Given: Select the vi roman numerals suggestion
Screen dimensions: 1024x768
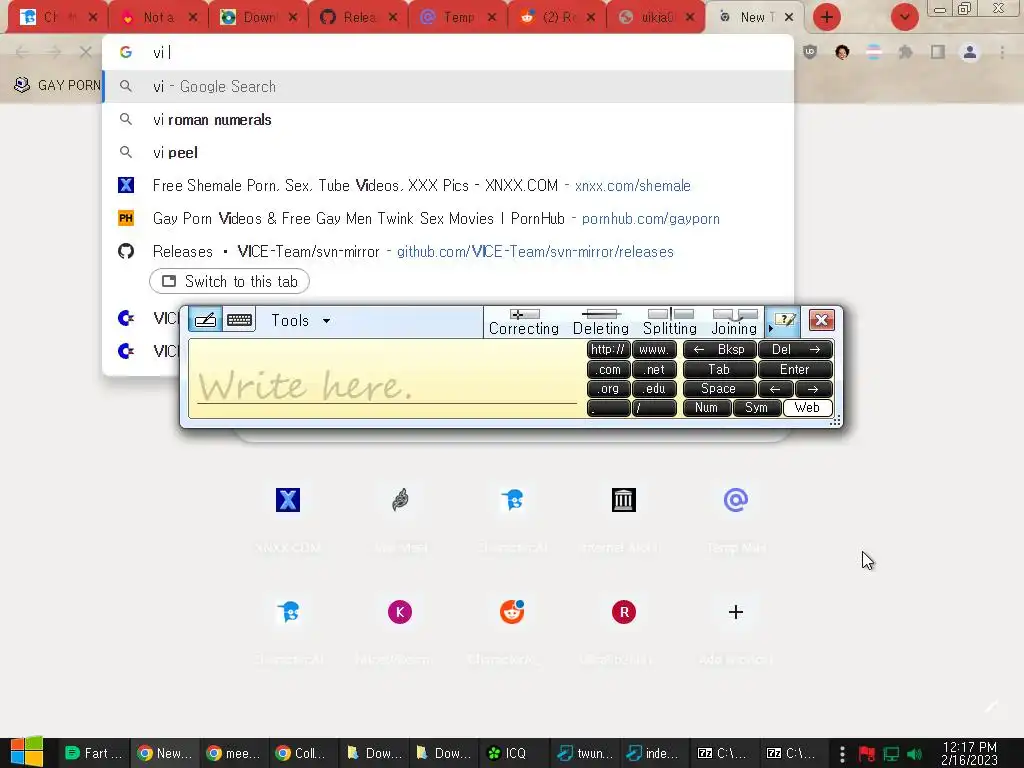Looking at the screenshot, I should [x=448, y=120].
